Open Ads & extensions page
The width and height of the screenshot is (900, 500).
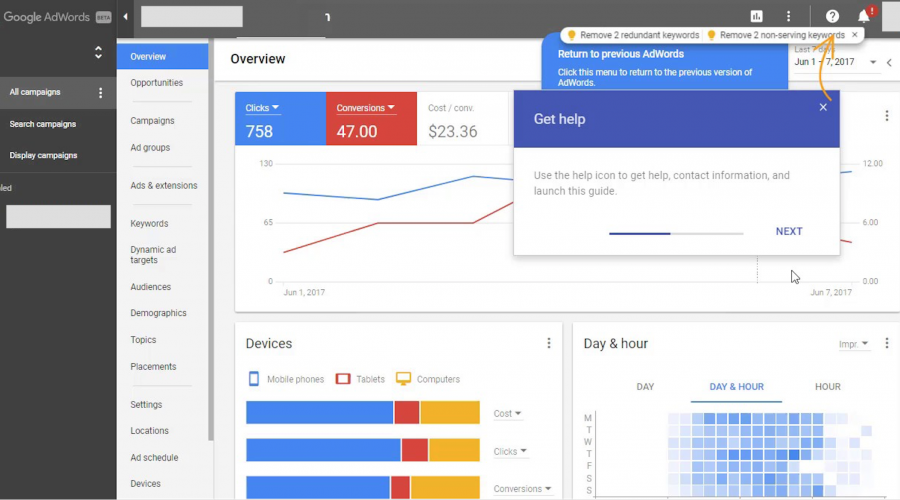(x=164, y=185)
